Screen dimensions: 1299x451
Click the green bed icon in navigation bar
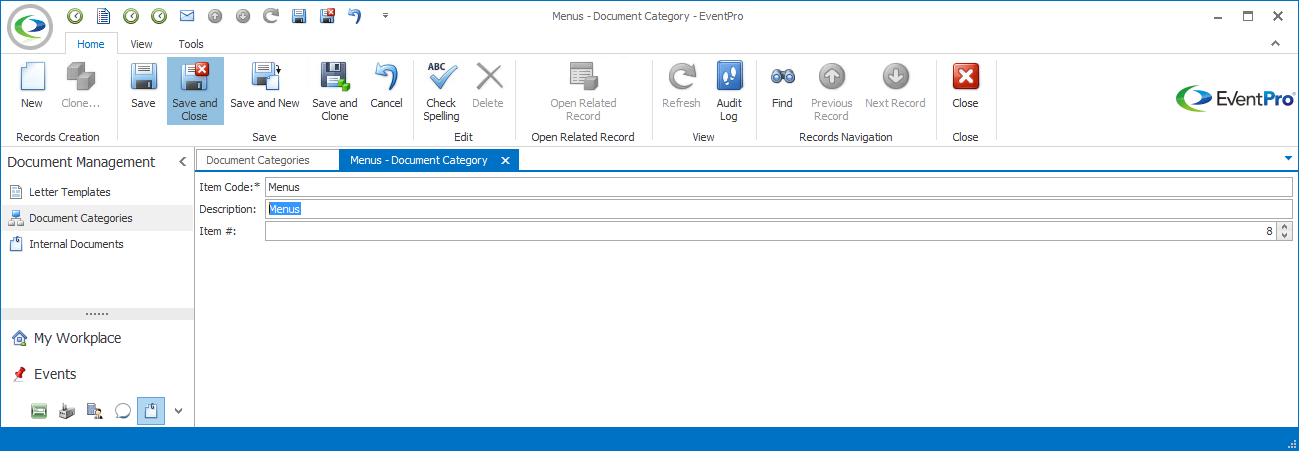[x=39, y=410]
